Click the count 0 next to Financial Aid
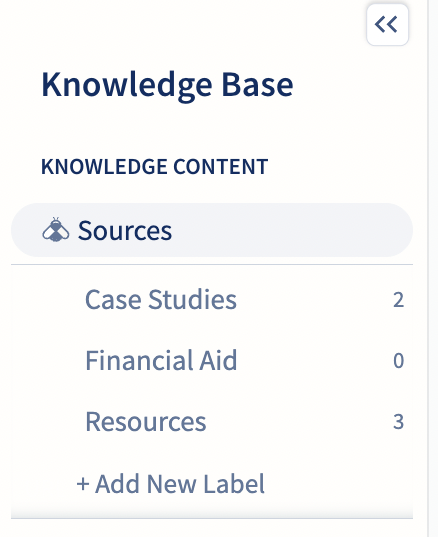 pyautogui.click(x=398, y=361)
